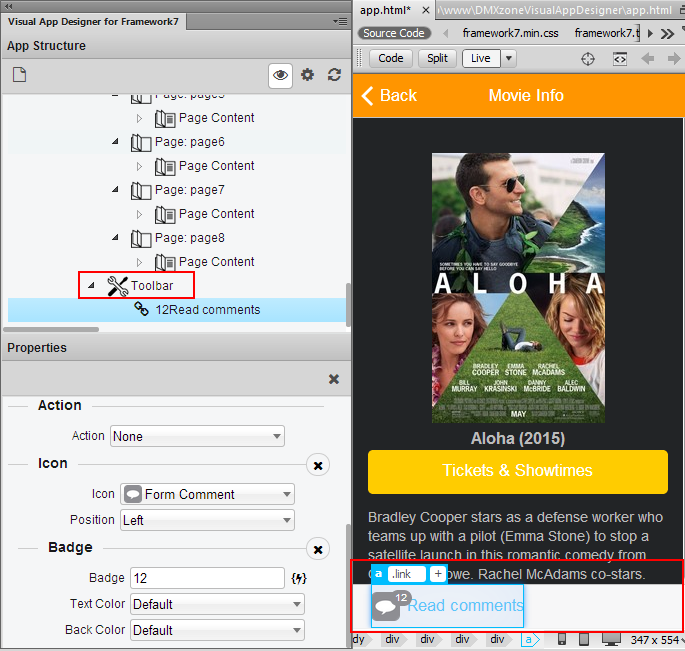685x651 pixels.
Task: Show more related files with double chevron
Action: [667, 34]
